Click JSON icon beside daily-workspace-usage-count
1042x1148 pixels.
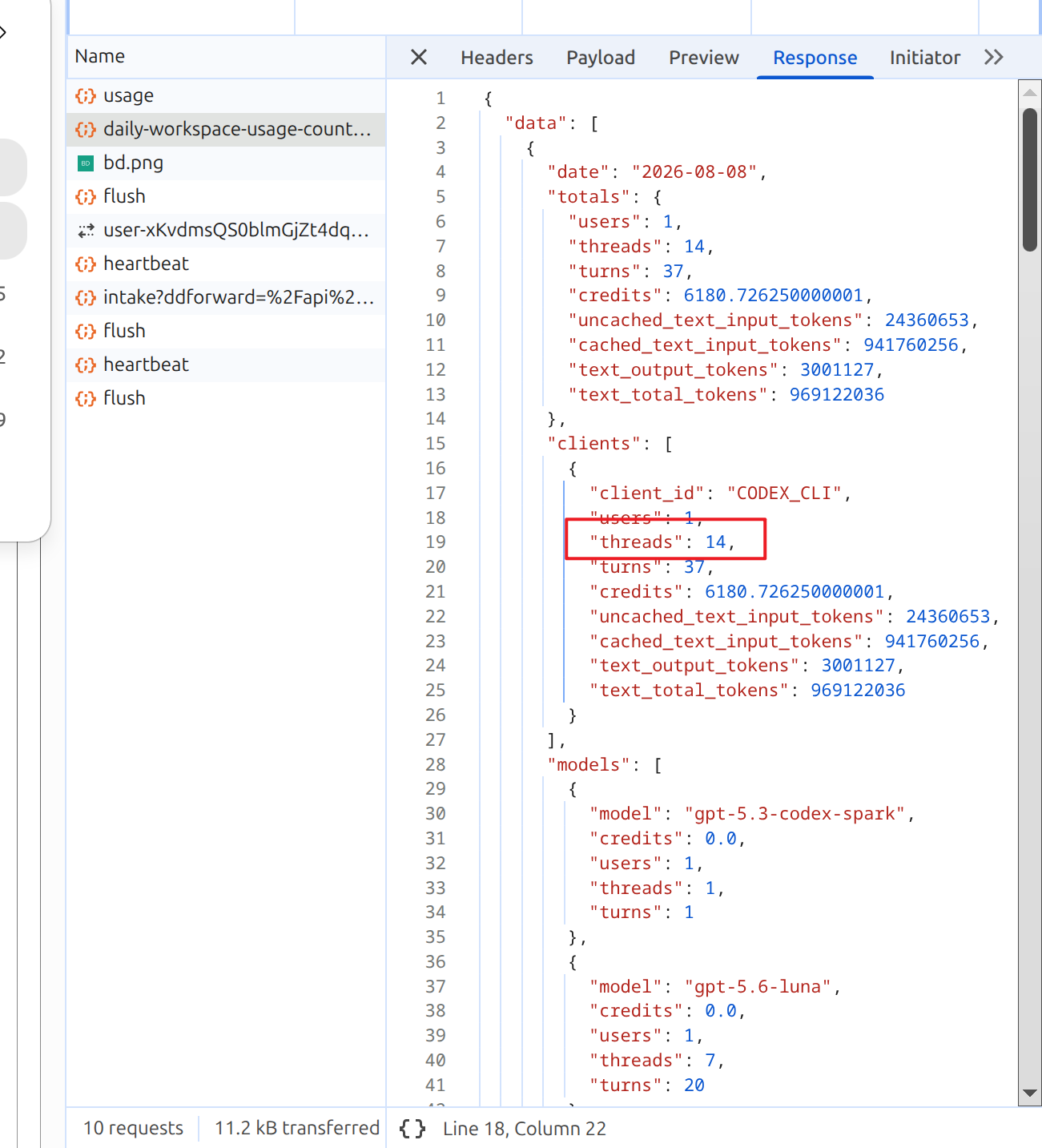pyautogui.click(x=86, y=130)
